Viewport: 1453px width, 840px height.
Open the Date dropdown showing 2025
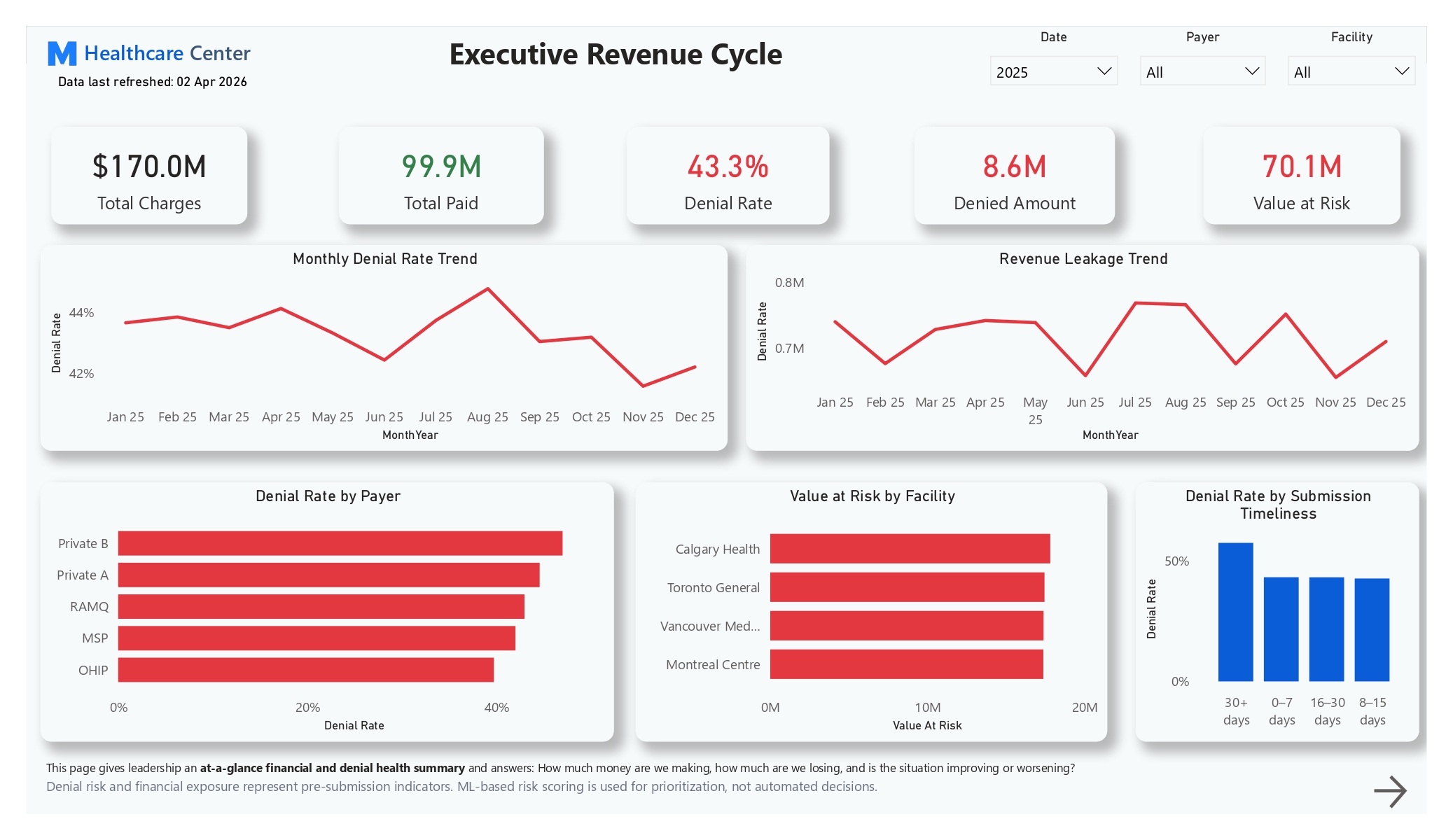pyautogui.click(x=1053, y=71)
